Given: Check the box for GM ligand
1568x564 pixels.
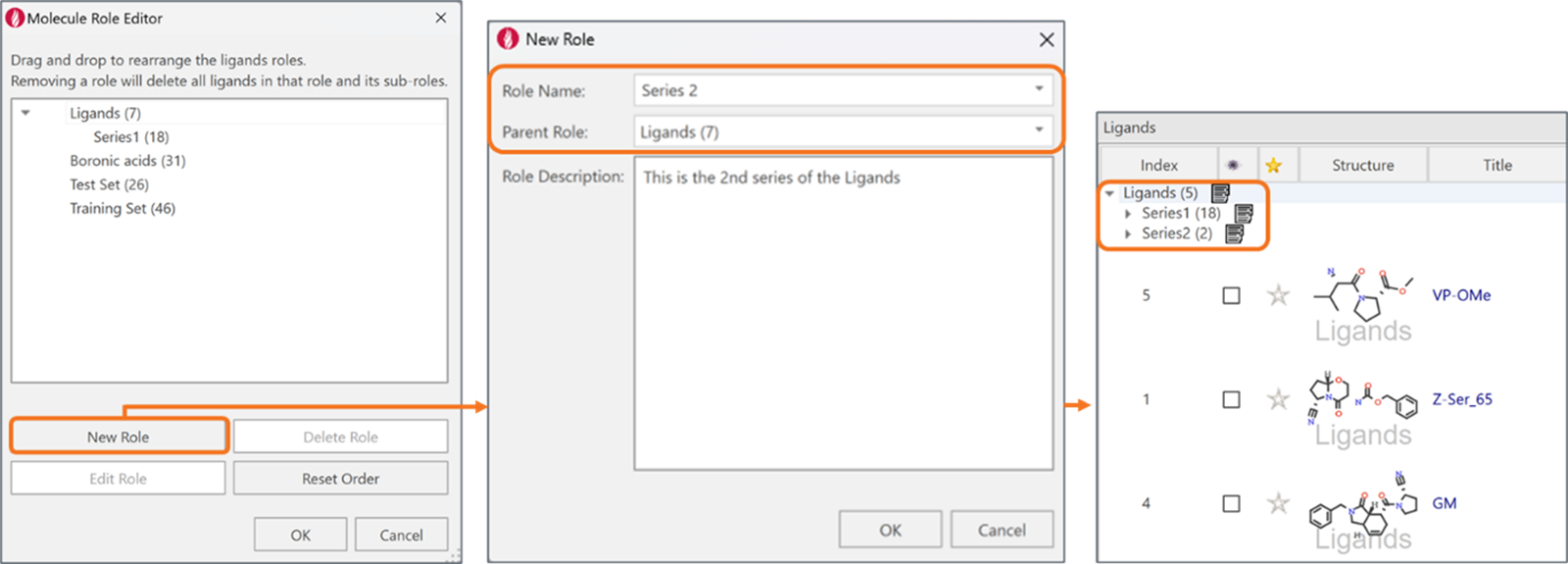Looking at the screenshot, I should click(1232, 503).
